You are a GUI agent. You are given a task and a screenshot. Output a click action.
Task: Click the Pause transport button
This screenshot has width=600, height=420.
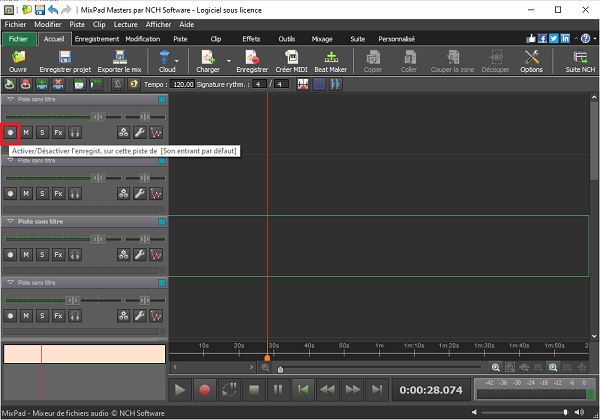(x=278, y=390)
